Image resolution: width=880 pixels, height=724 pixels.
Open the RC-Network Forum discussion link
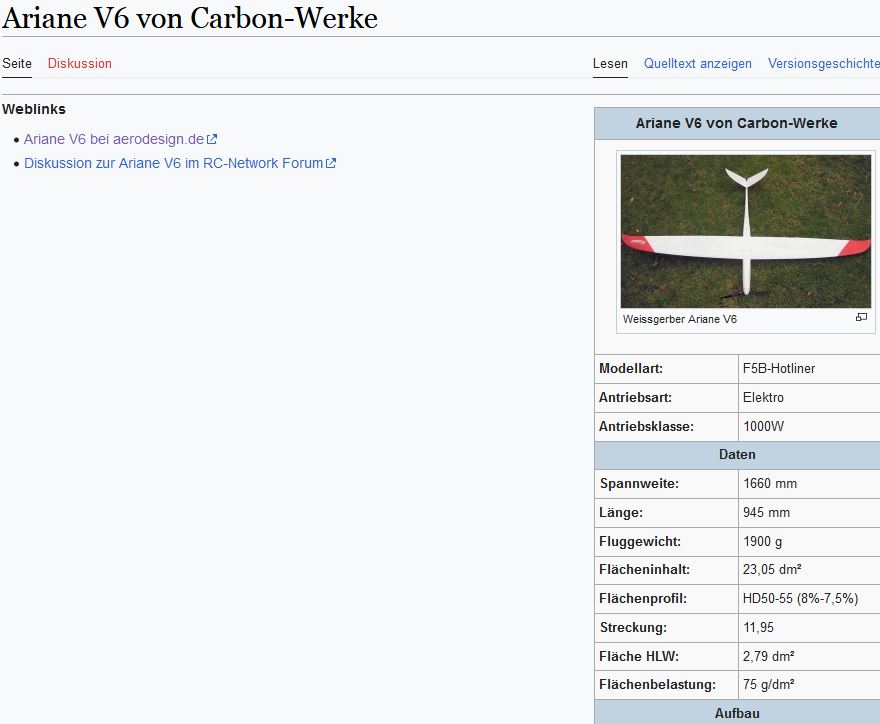pos(174,163)
